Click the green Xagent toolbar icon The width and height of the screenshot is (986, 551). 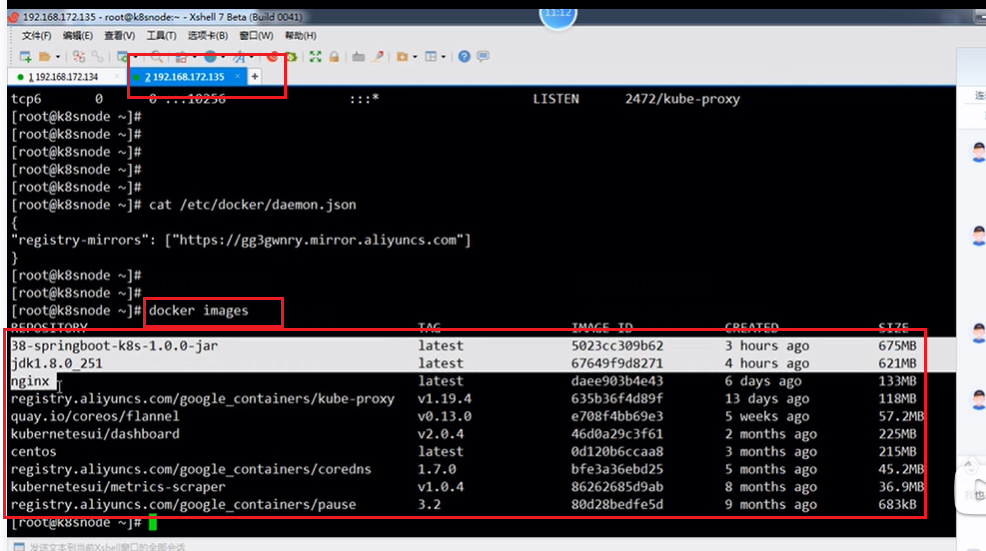coord(291,57)
